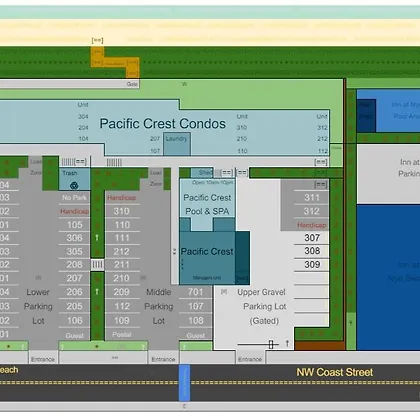Select parking space 105
The image size is (420, 420).
pos(75,225)
